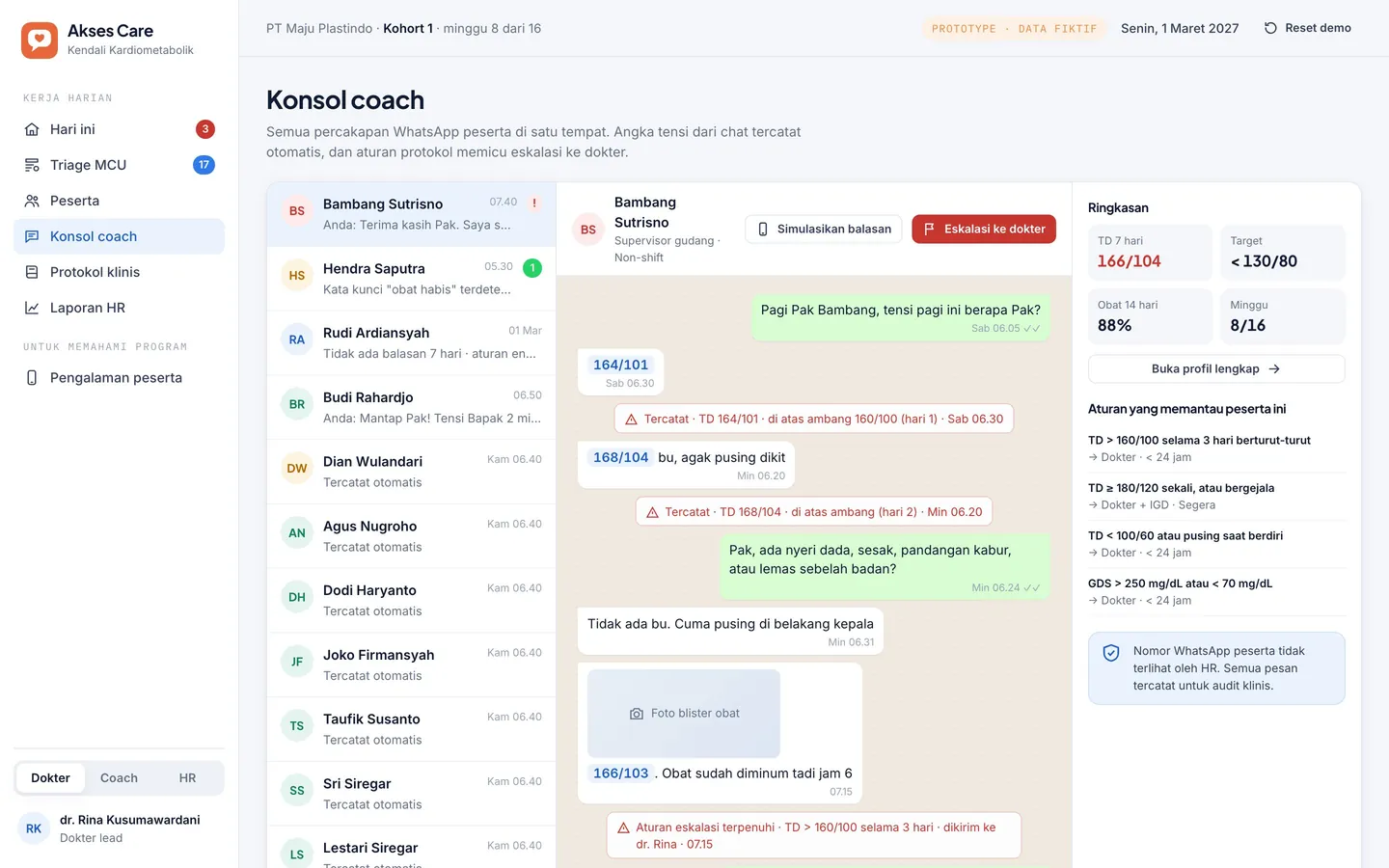Image resolution: width=1389 pixels, height=868 pixels.
Task: Click Hendra Saputra's green unread badge
Action: coord(532,268)
